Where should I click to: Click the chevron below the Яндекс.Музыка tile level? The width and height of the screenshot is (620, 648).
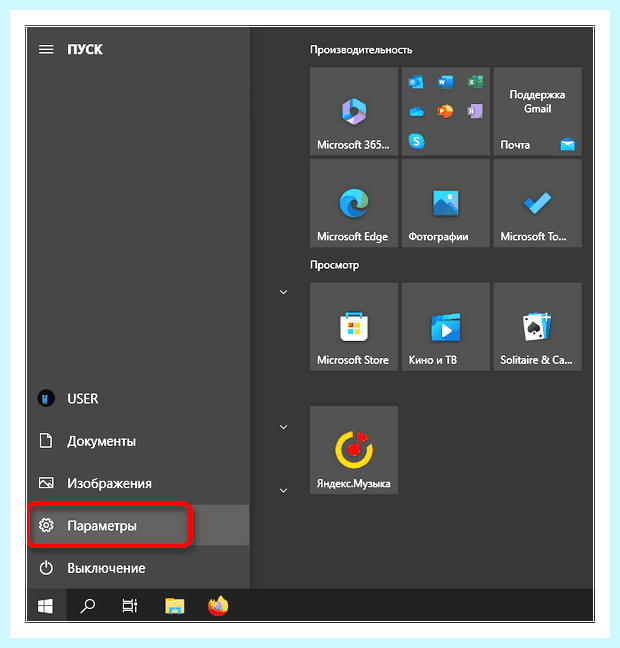[284, 491]
